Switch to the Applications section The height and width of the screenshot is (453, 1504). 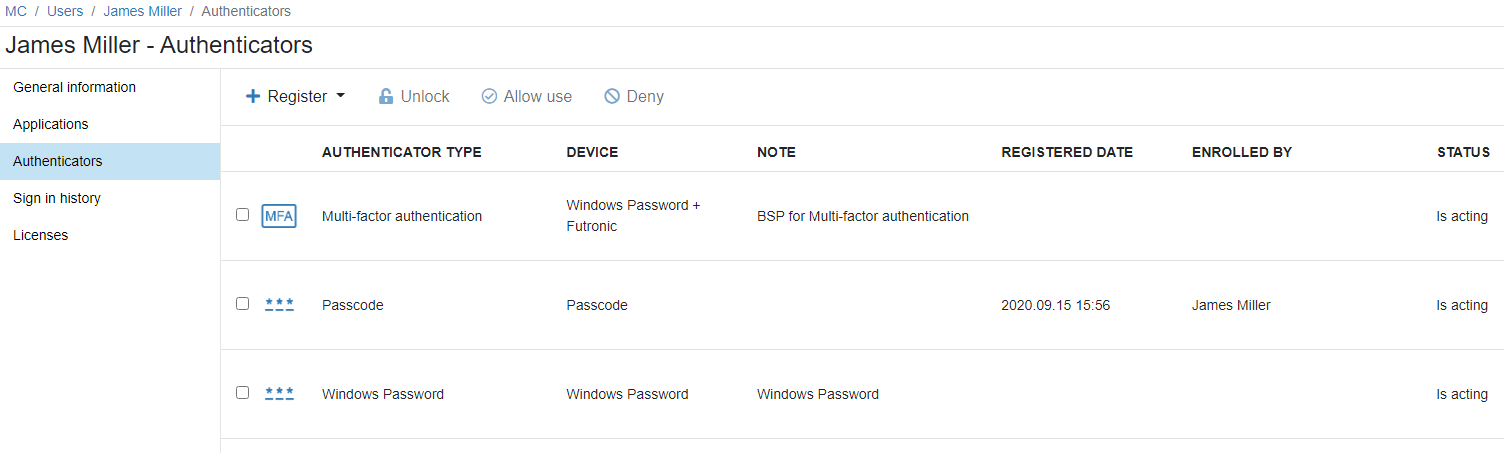pos(50,124)
